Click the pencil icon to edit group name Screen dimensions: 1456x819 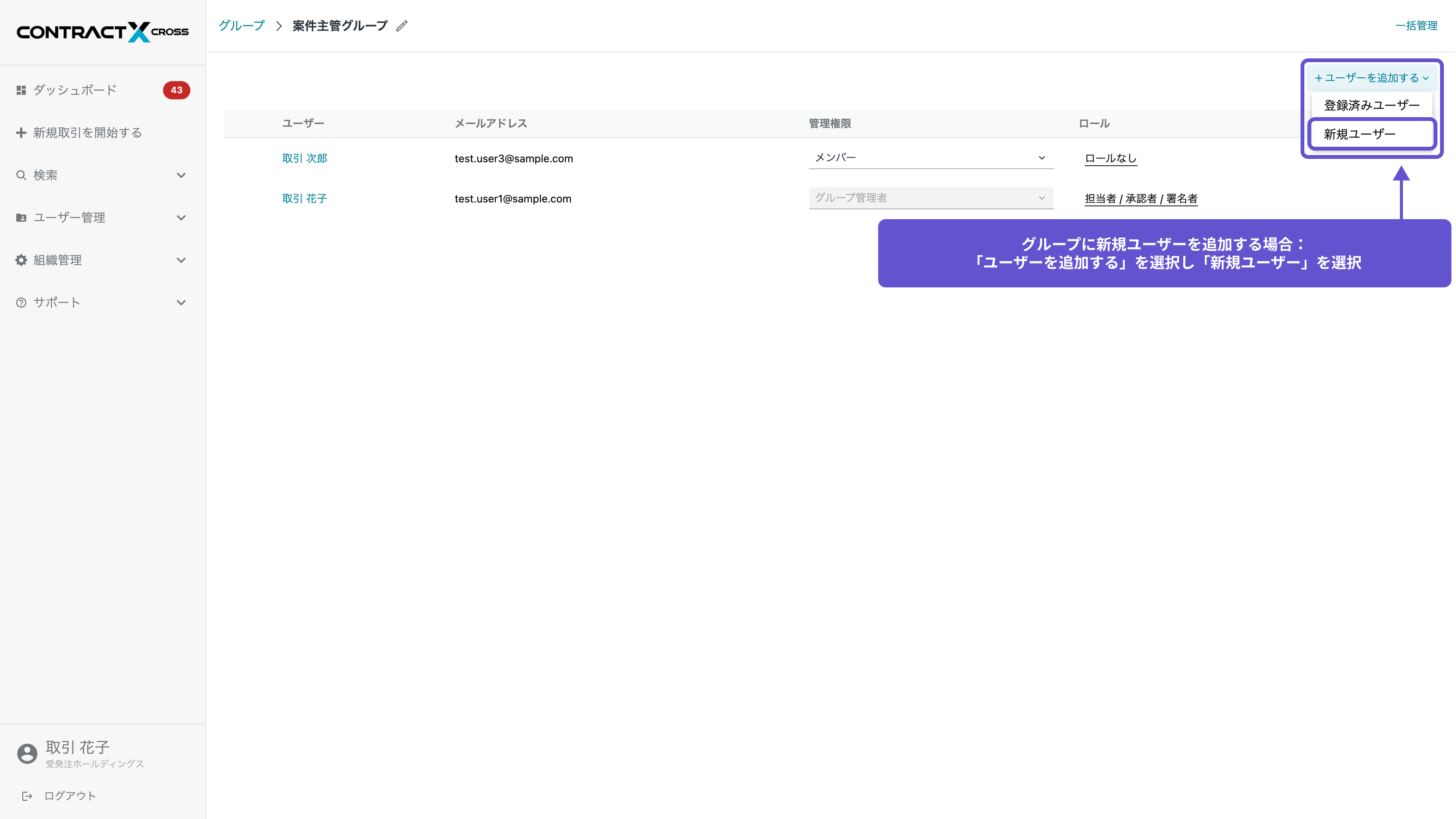401,26
